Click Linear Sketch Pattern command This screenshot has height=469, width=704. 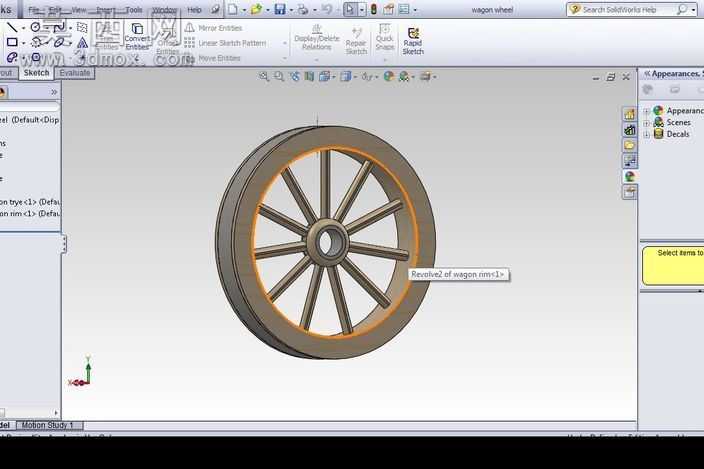[x=225, y=43]
